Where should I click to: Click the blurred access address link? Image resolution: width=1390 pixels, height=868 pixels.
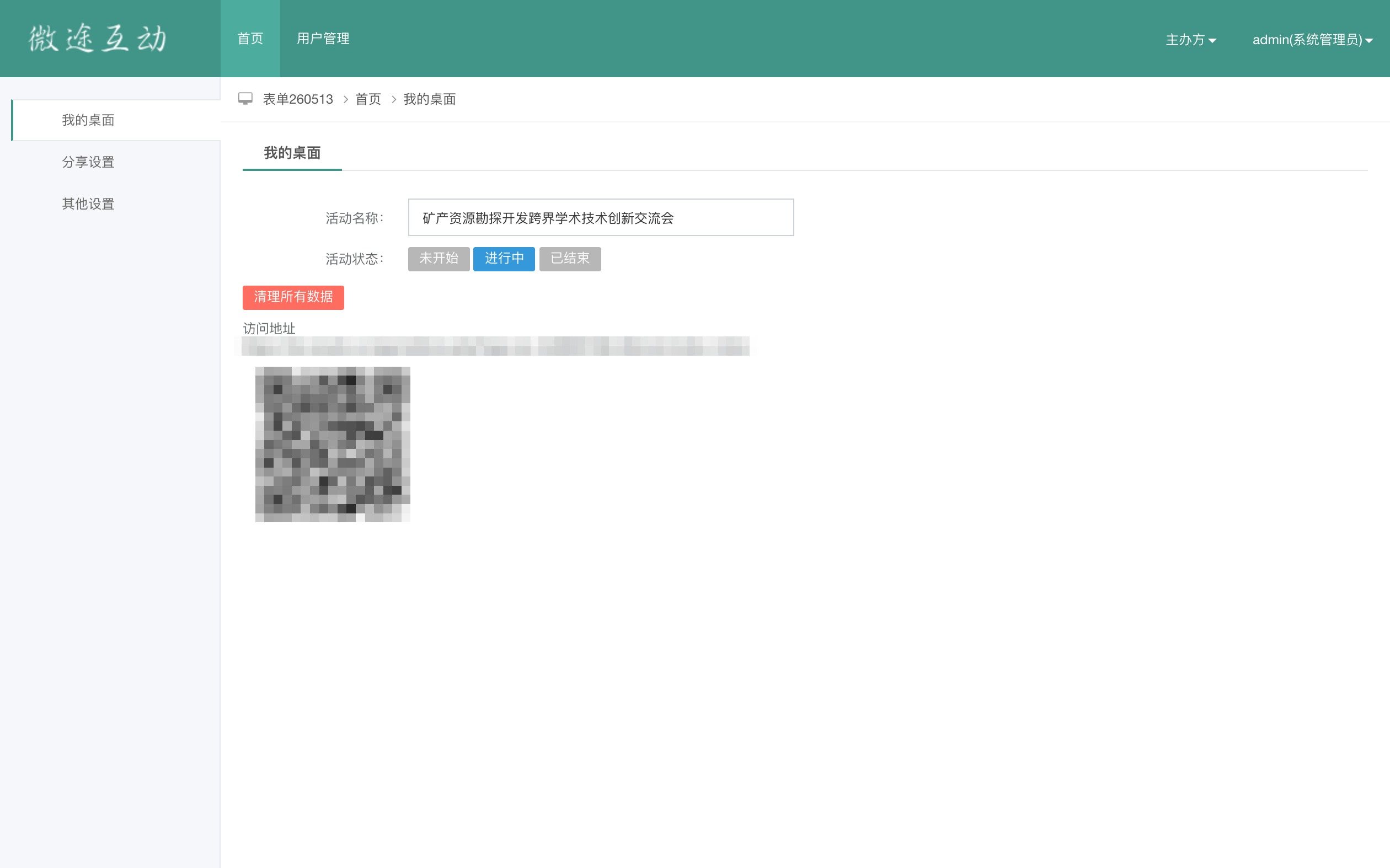(495, 346)
